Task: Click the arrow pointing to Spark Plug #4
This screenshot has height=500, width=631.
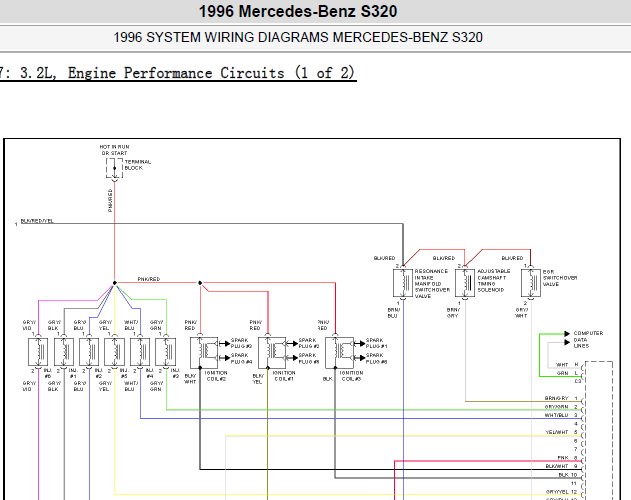Action: point(226,357)
